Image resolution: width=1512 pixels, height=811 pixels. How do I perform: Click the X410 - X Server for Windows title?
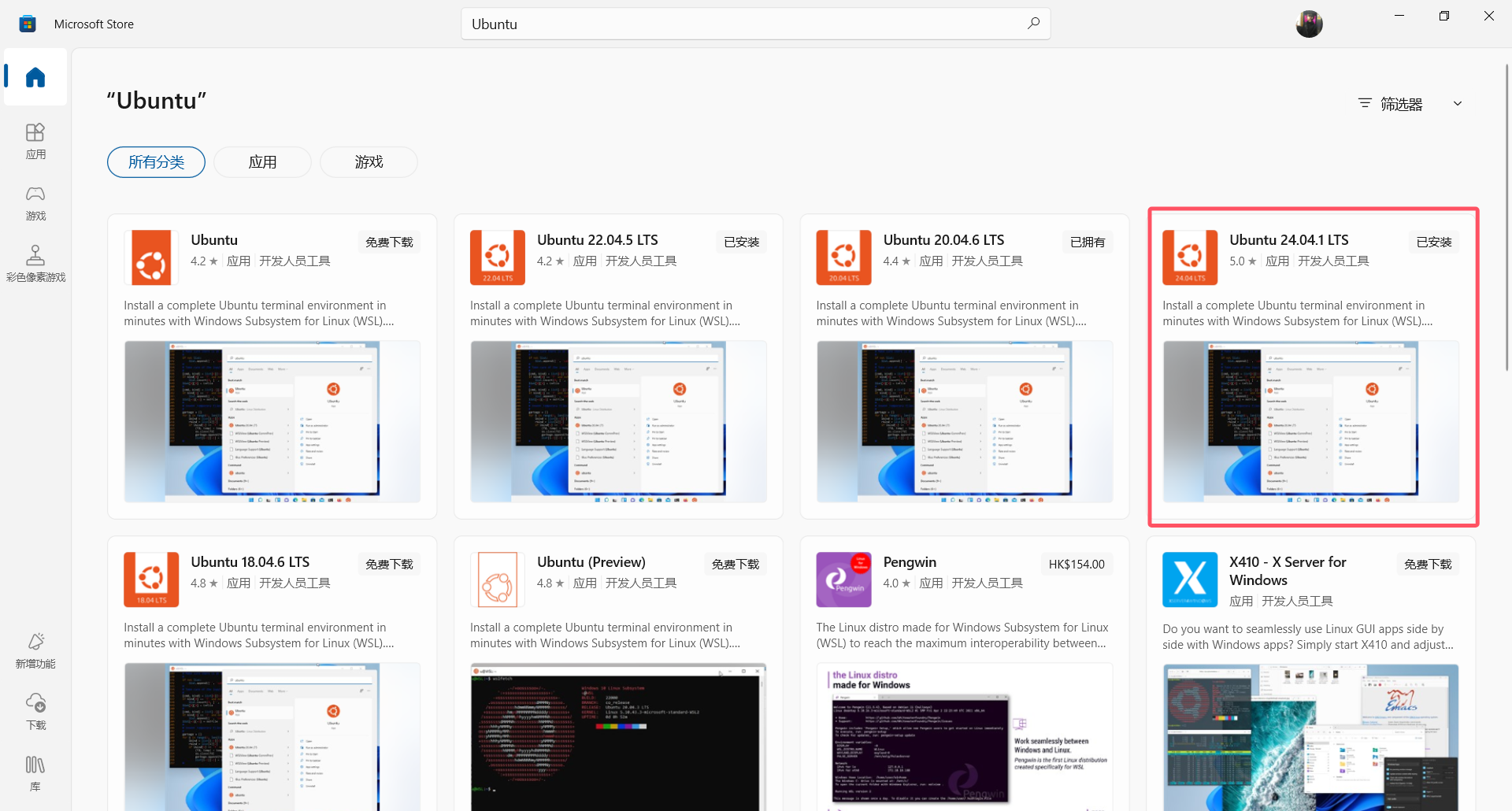[1288, 571]
